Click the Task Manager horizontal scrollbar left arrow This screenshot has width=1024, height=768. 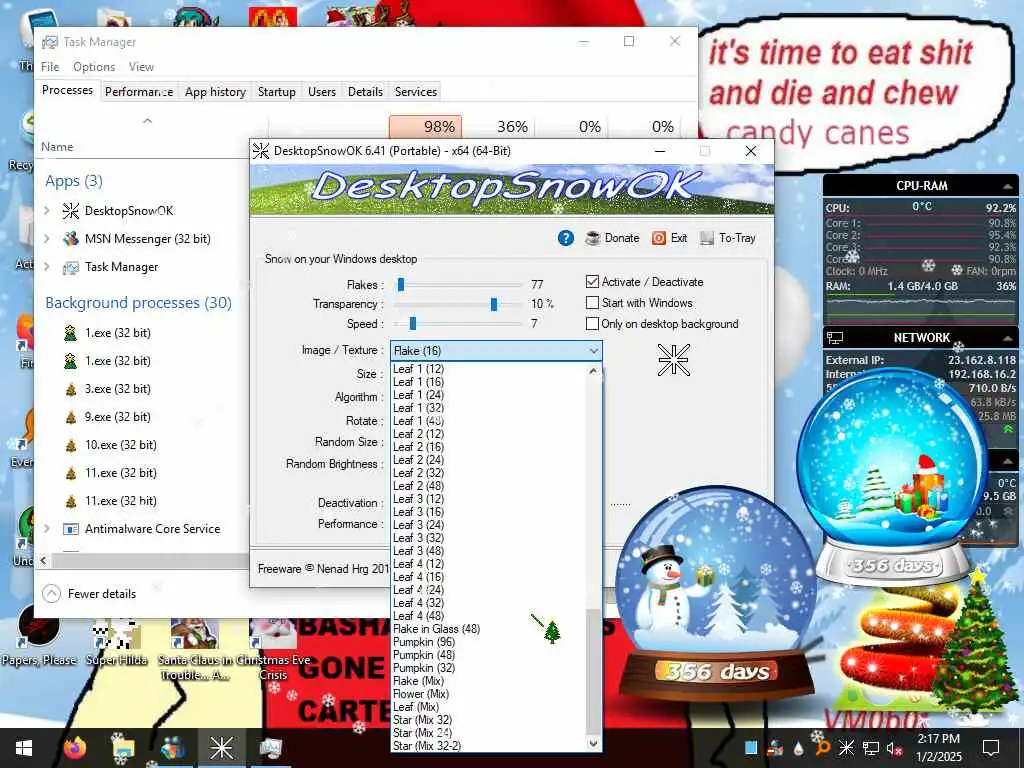(x=44, y=560)
